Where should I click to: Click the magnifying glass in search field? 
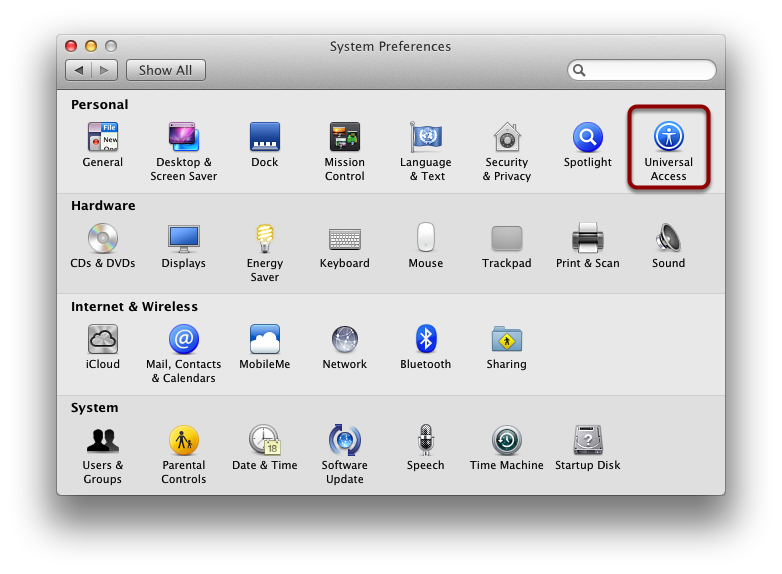click(x=579, y=70)
